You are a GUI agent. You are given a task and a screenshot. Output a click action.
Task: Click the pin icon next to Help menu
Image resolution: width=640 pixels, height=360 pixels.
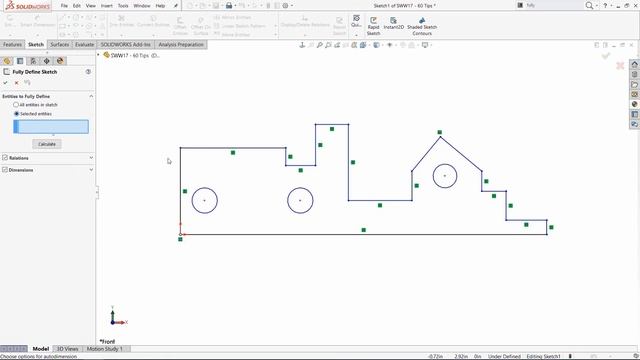click(176, 6)
